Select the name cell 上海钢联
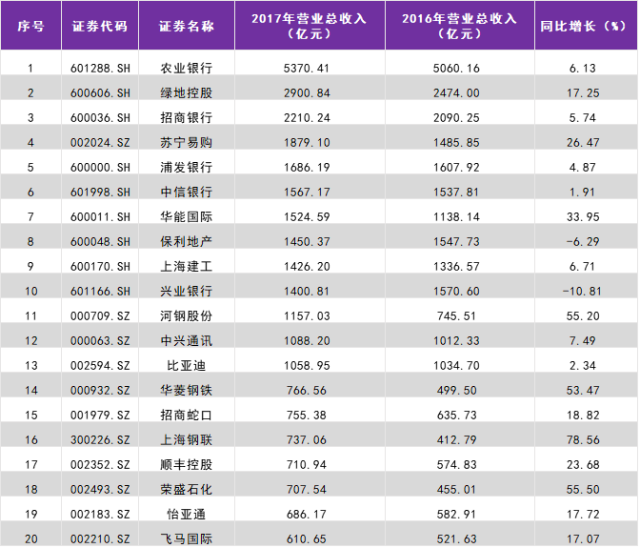 187,440
